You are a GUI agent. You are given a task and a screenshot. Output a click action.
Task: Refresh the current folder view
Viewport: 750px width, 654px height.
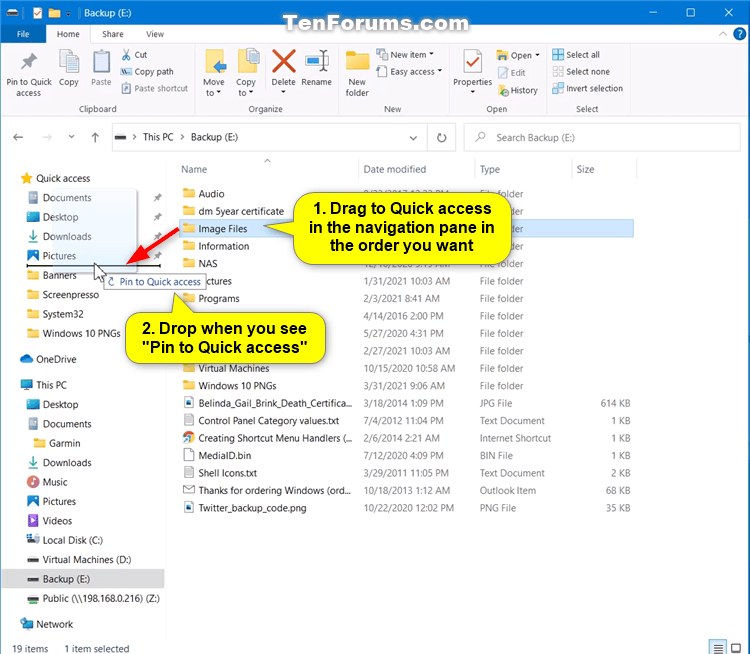[x=441, y=138]
